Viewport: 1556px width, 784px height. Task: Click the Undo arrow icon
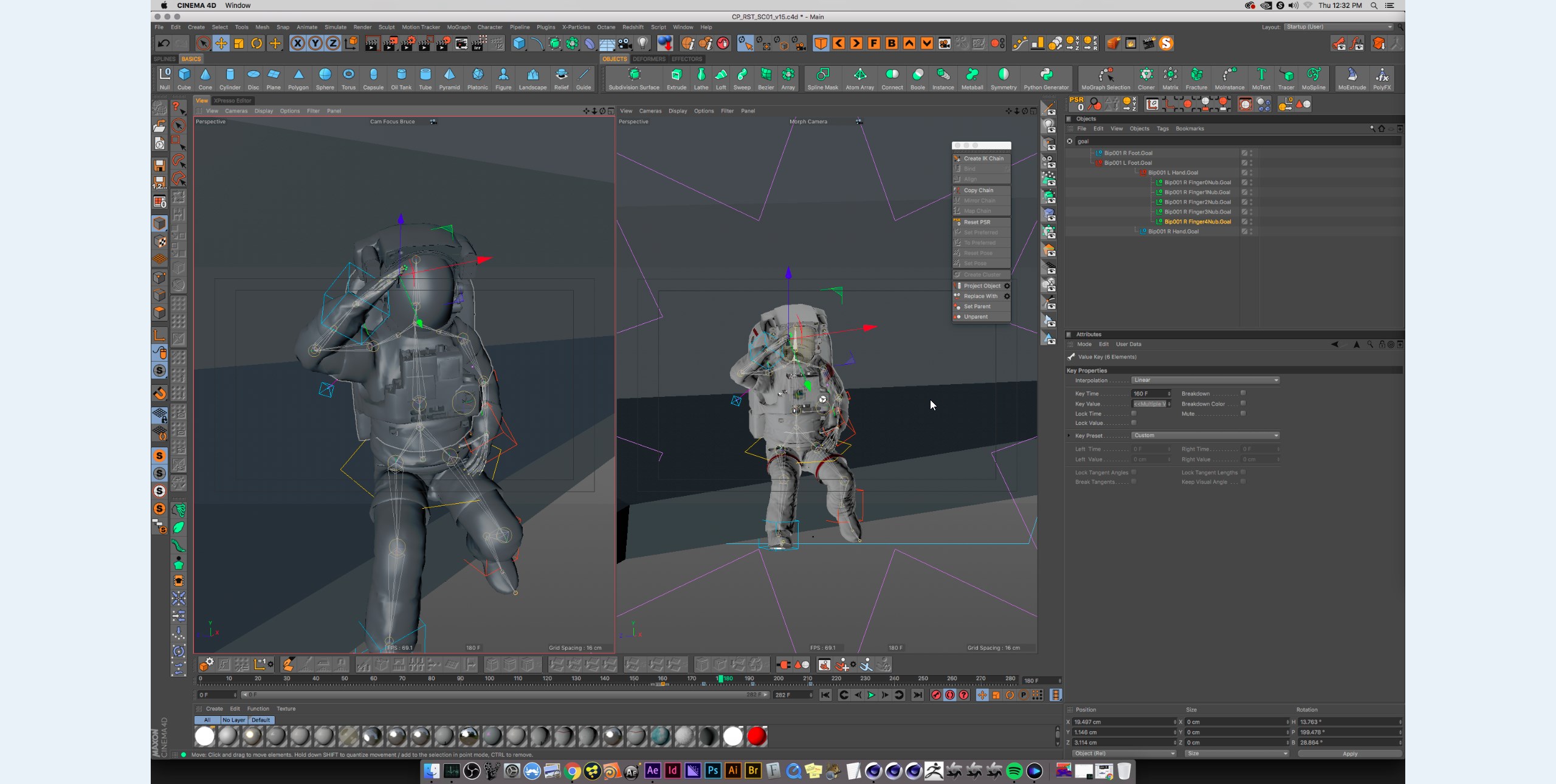tap(164, 43)
